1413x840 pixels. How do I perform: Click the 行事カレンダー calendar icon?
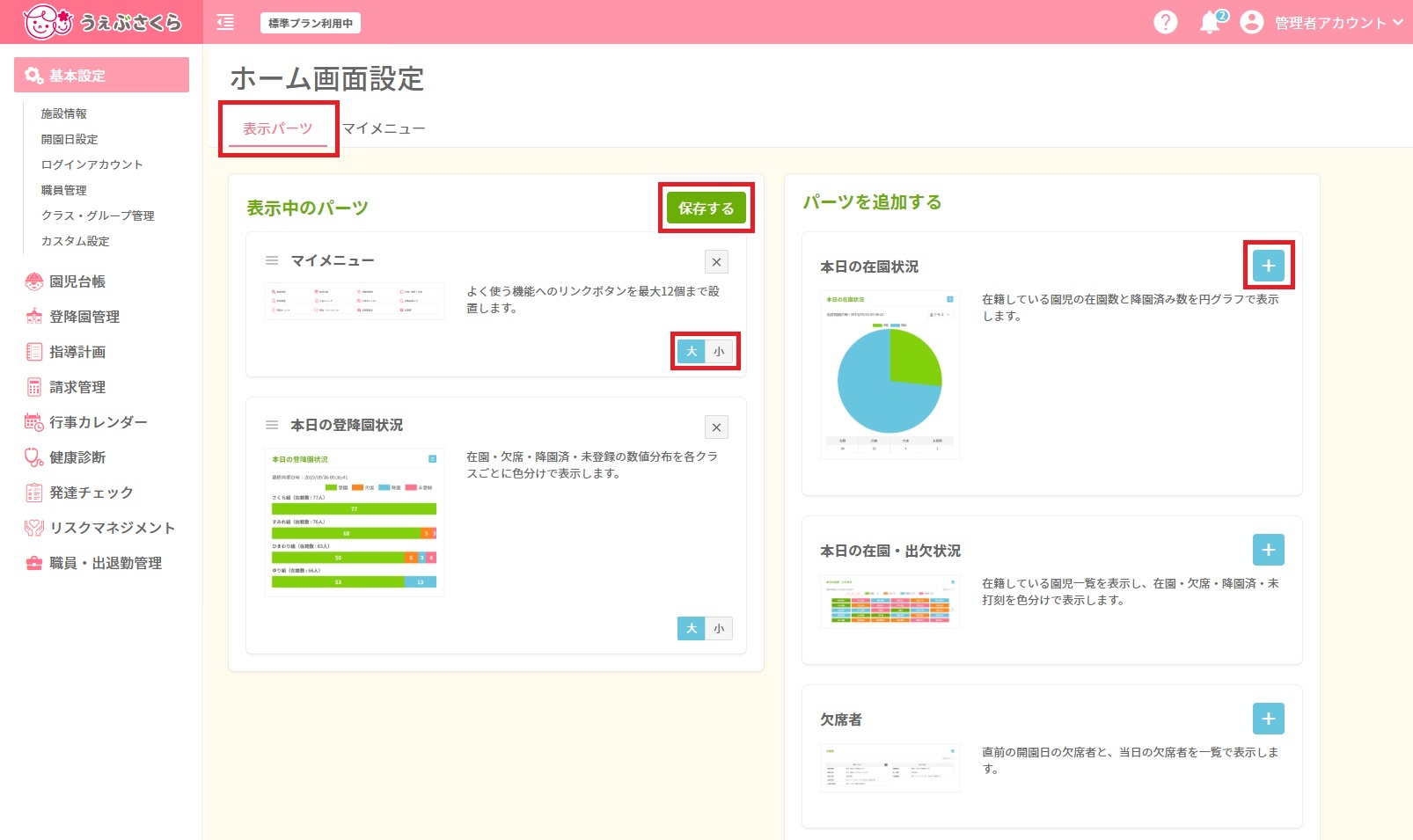pyautogui.click(x=33, y=422)
